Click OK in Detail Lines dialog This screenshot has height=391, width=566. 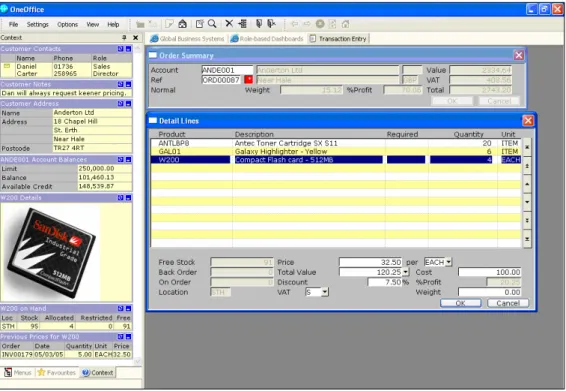(x=461, y=303)
